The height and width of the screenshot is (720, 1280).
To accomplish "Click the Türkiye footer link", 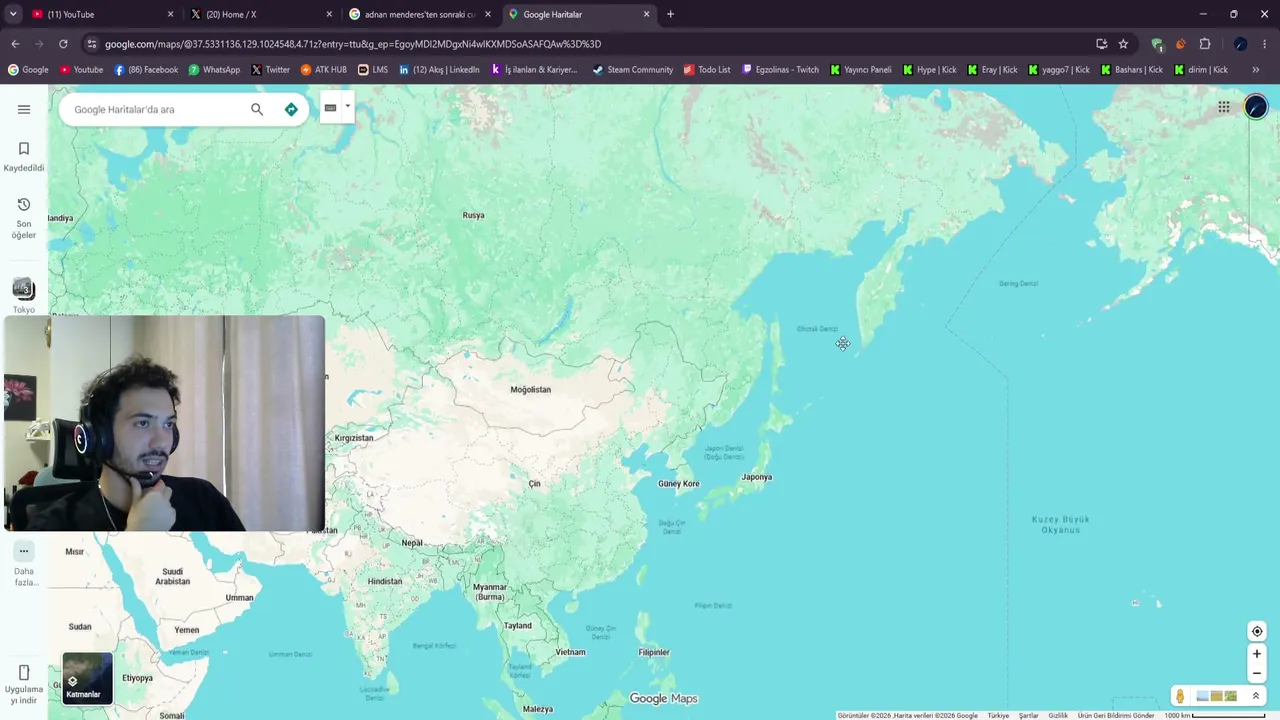I will tap(998, 716).
